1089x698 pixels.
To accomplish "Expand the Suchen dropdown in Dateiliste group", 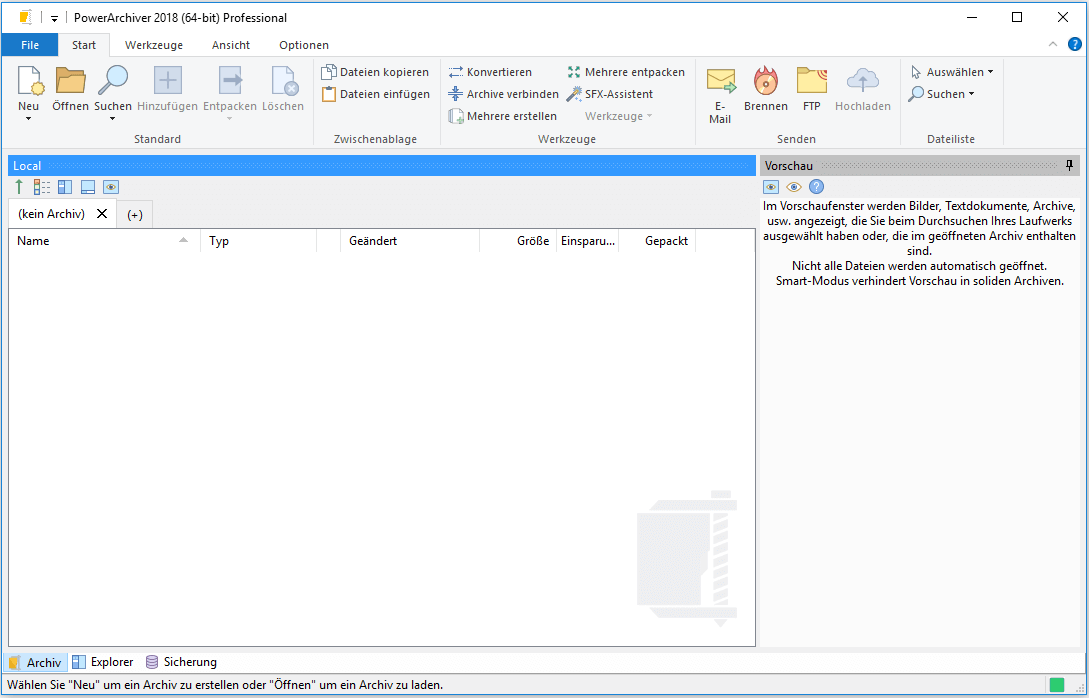I will point(942,94).
